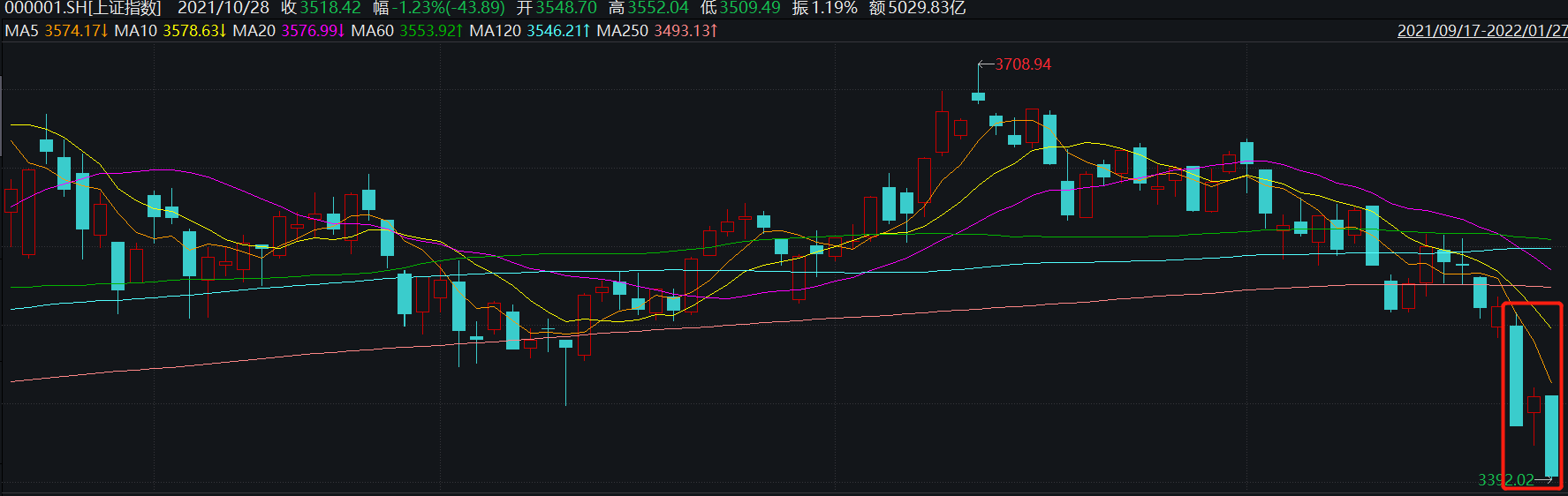Click the 2021/10/28 date in header

[223, 8]
